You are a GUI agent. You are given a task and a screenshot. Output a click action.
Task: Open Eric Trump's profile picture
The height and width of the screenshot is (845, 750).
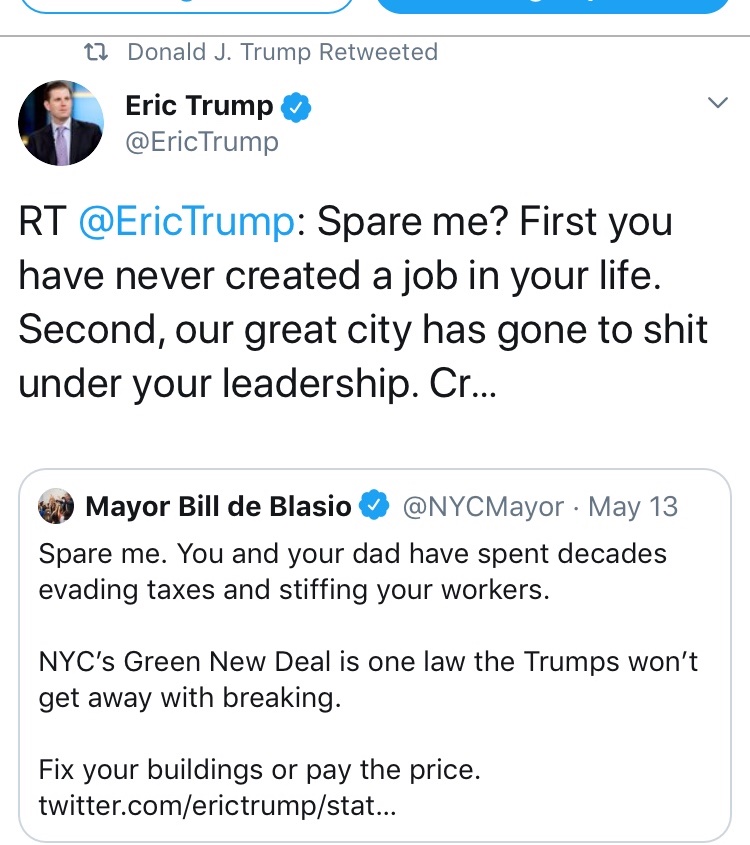(x=61, y=125)
